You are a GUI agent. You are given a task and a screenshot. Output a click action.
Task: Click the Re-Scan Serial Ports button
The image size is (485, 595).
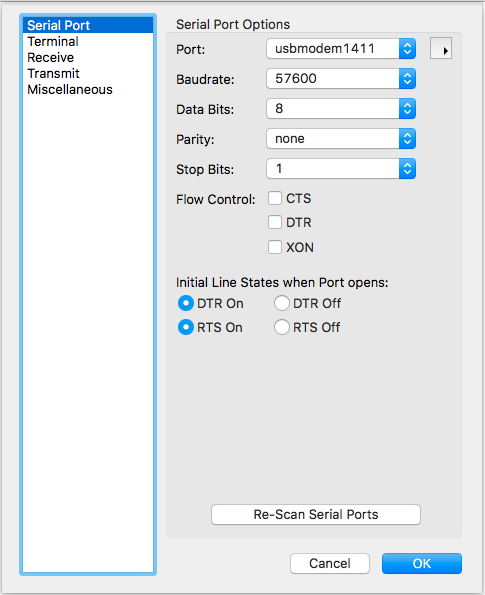click(x=316, y=515)
